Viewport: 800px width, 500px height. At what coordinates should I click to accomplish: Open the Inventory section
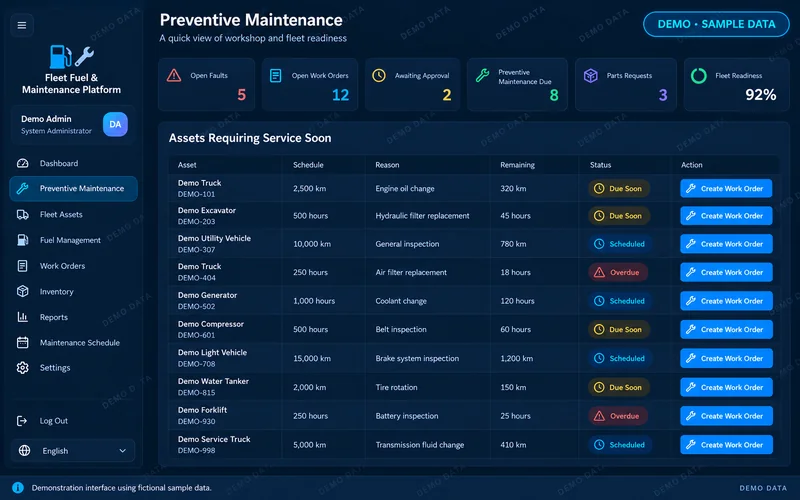pyautogui.click(x=73, y=291)
